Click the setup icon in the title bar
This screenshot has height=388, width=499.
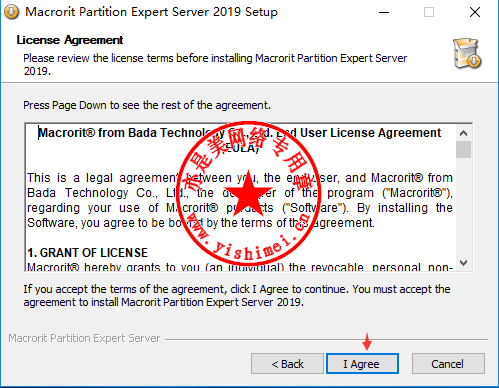pyautogui.click(x=11, y=12)
